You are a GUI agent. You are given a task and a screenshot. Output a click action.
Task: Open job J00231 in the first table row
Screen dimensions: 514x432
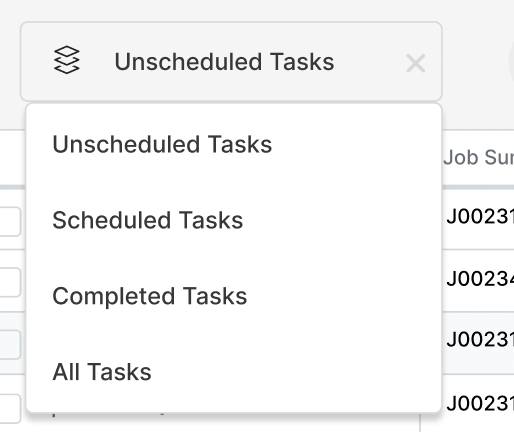click(x=480, y=216)
